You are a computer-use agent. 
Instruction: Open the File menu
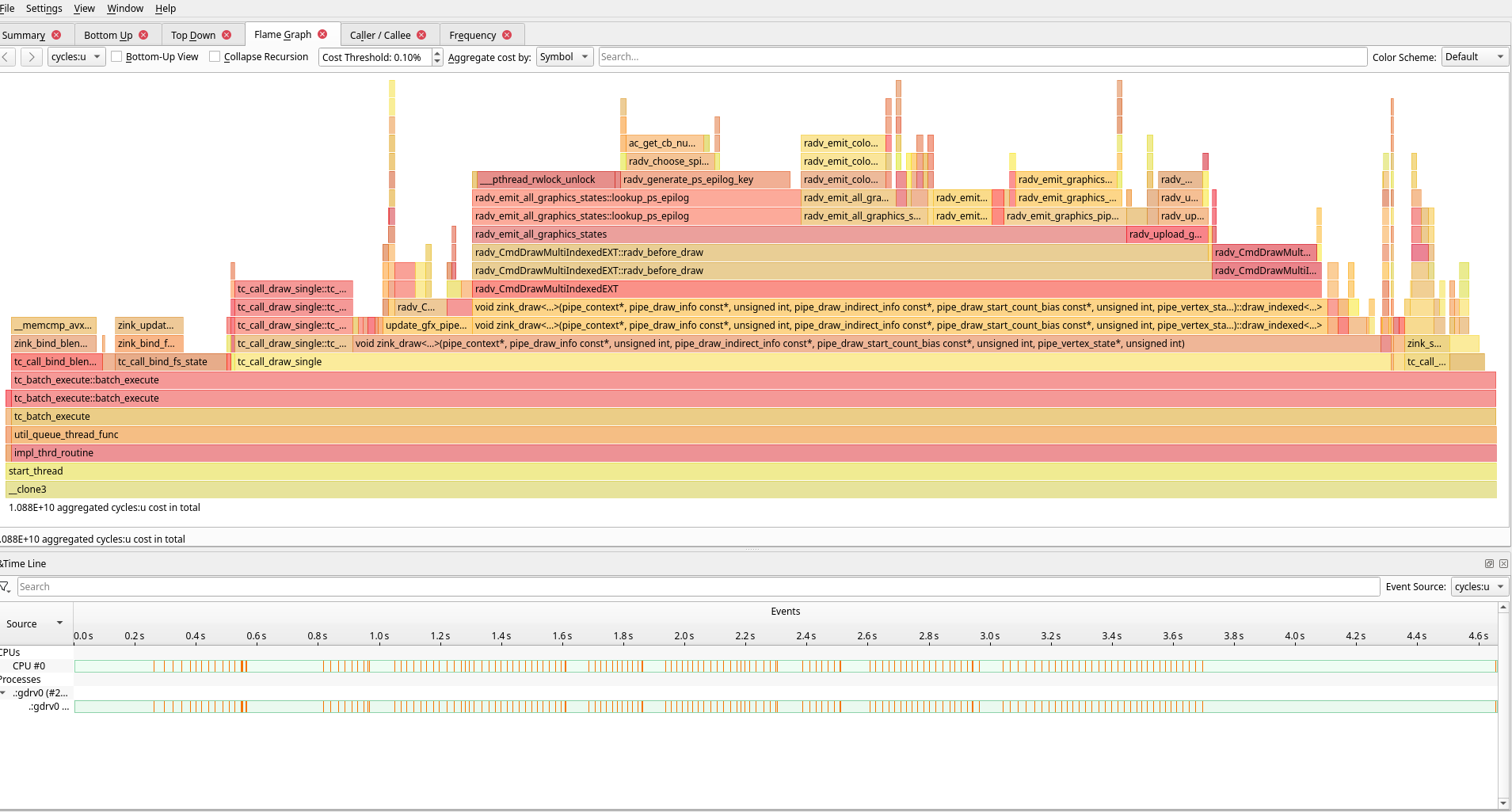pyautogui.click(x=7, y=9)
